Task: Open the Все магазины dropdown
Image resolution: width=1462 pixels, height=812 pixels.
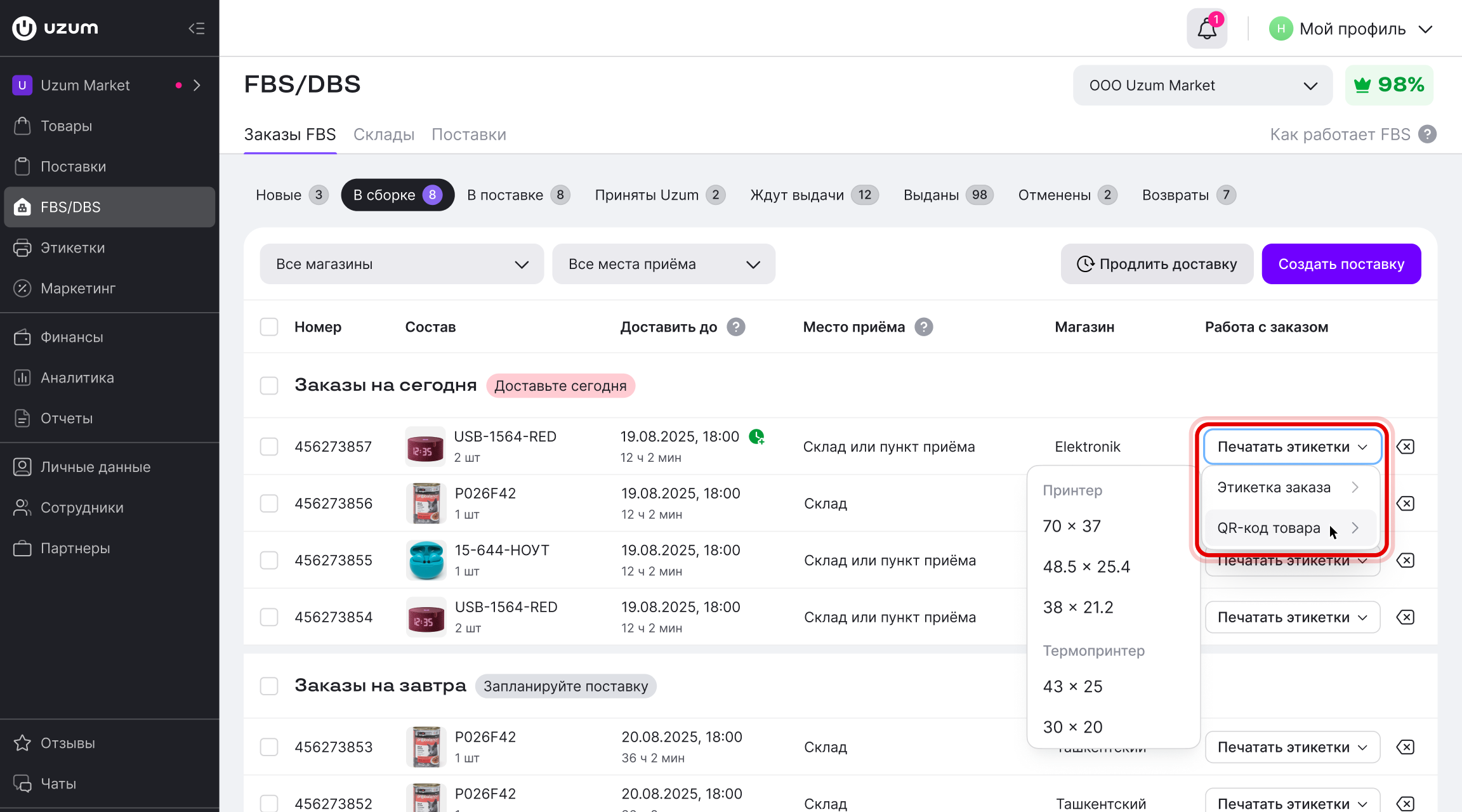Action: pyautogui.click(x=402, y=264)
